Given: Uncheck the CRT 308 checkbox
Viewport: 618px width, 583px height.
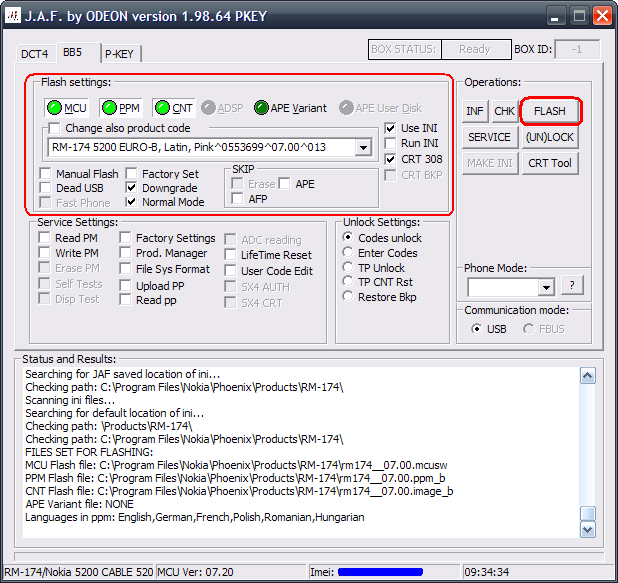Looking at the screenshot, I should click(390, 159).
